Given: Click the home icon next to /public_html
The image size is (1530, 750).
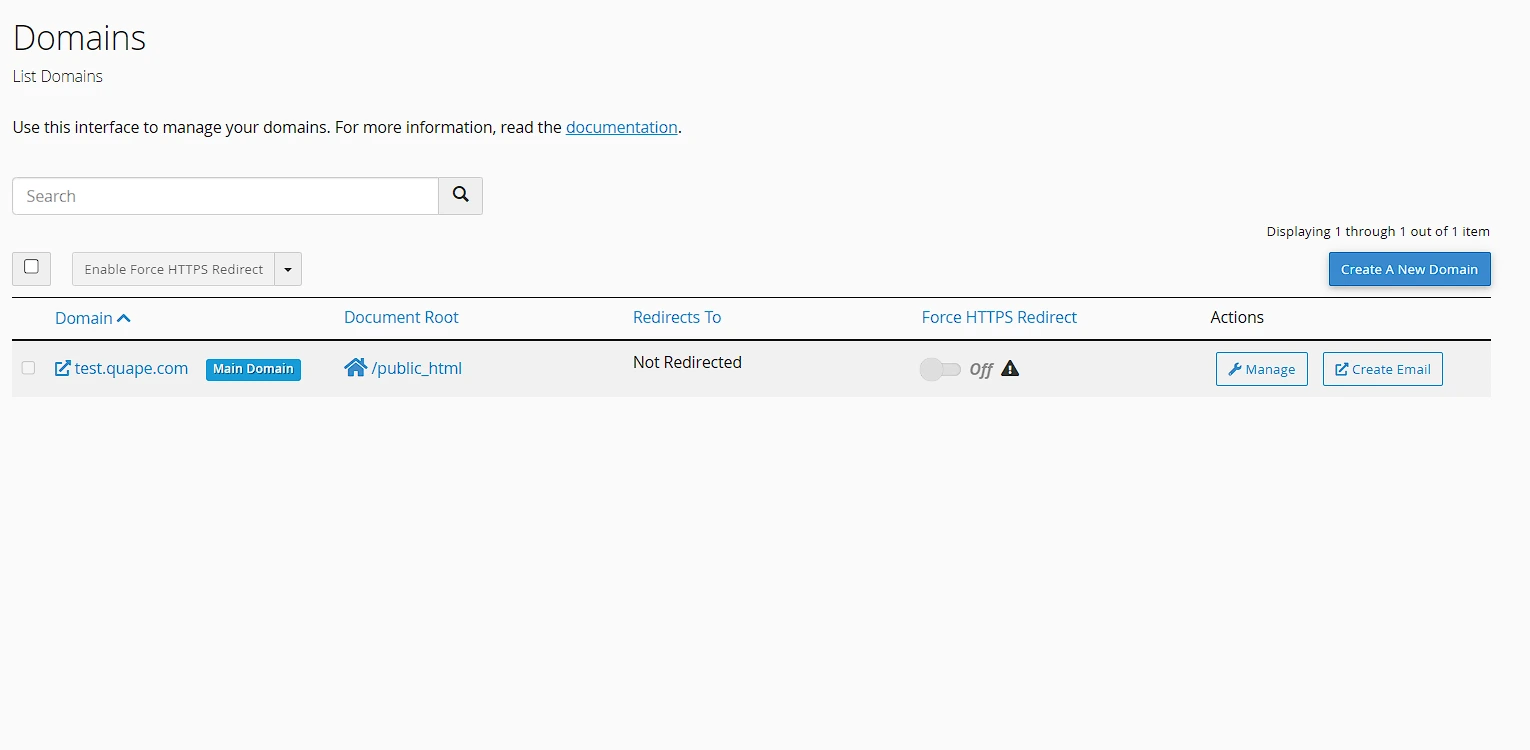Looking at the screenshot, I should click(x=355, y=368).
